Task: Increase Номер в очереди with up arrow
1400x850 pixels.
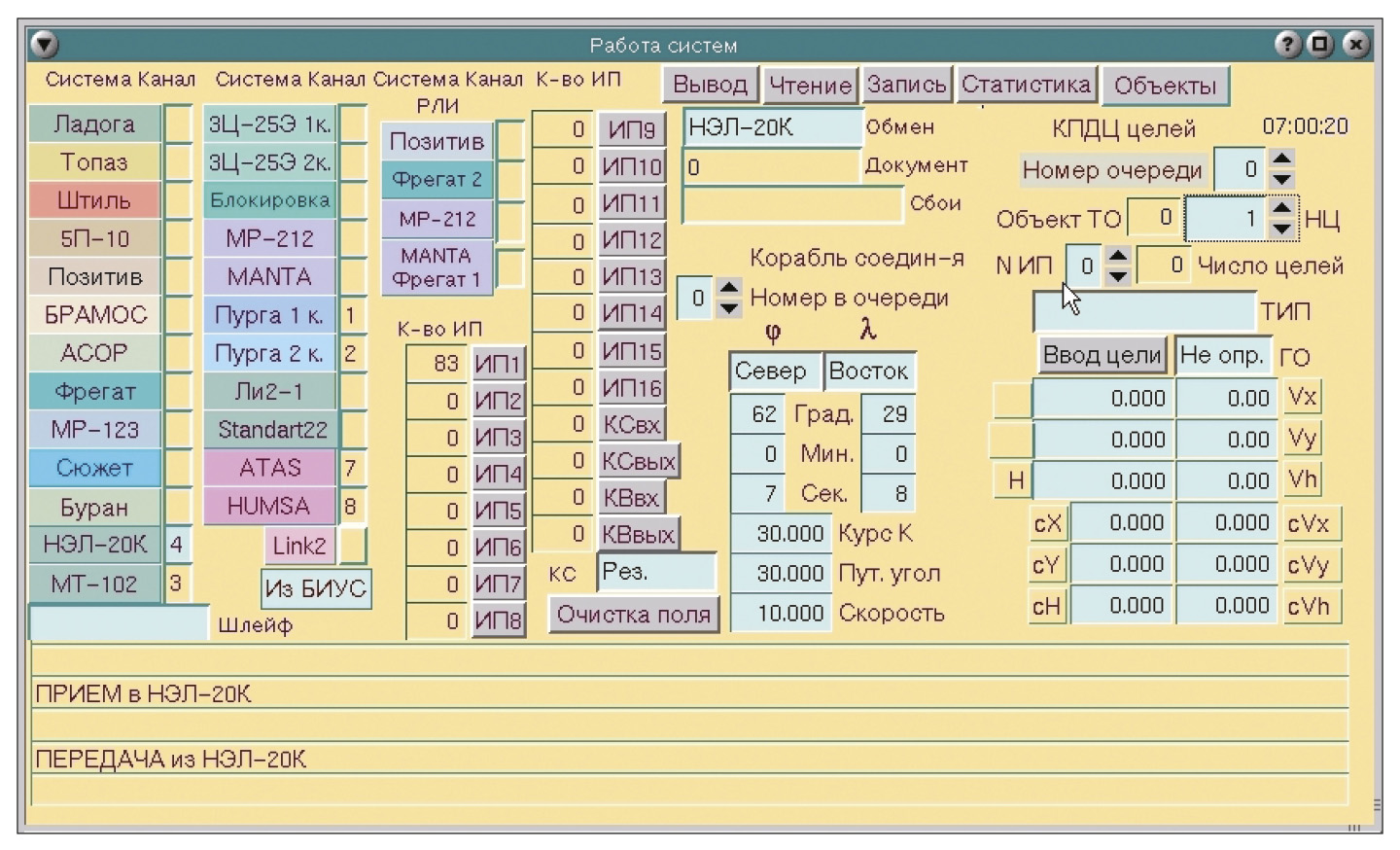Action: pos(728,288)
